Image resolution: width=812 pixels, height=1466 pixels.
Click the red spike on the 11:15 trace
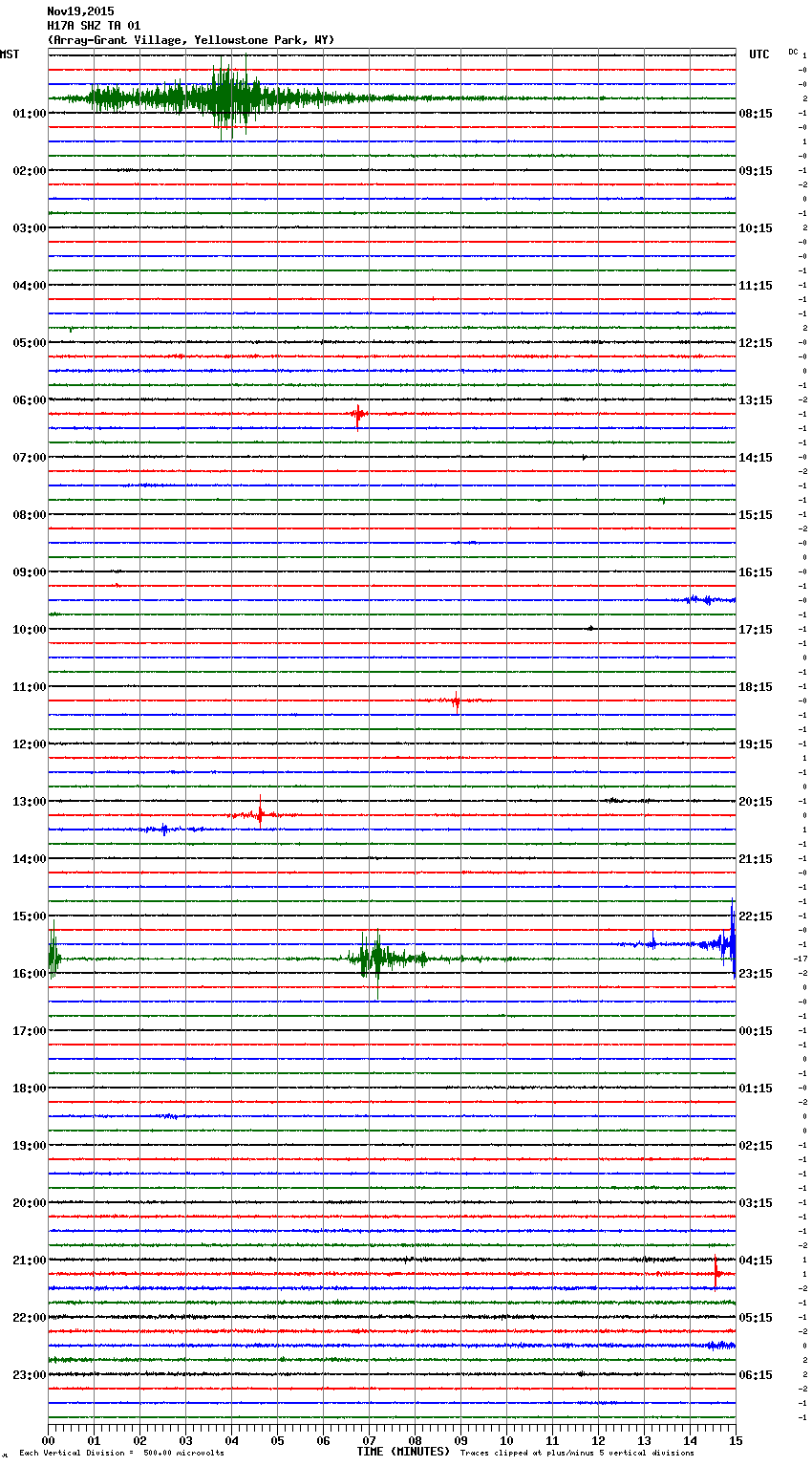pyautogui.click(x=457, y=701)
